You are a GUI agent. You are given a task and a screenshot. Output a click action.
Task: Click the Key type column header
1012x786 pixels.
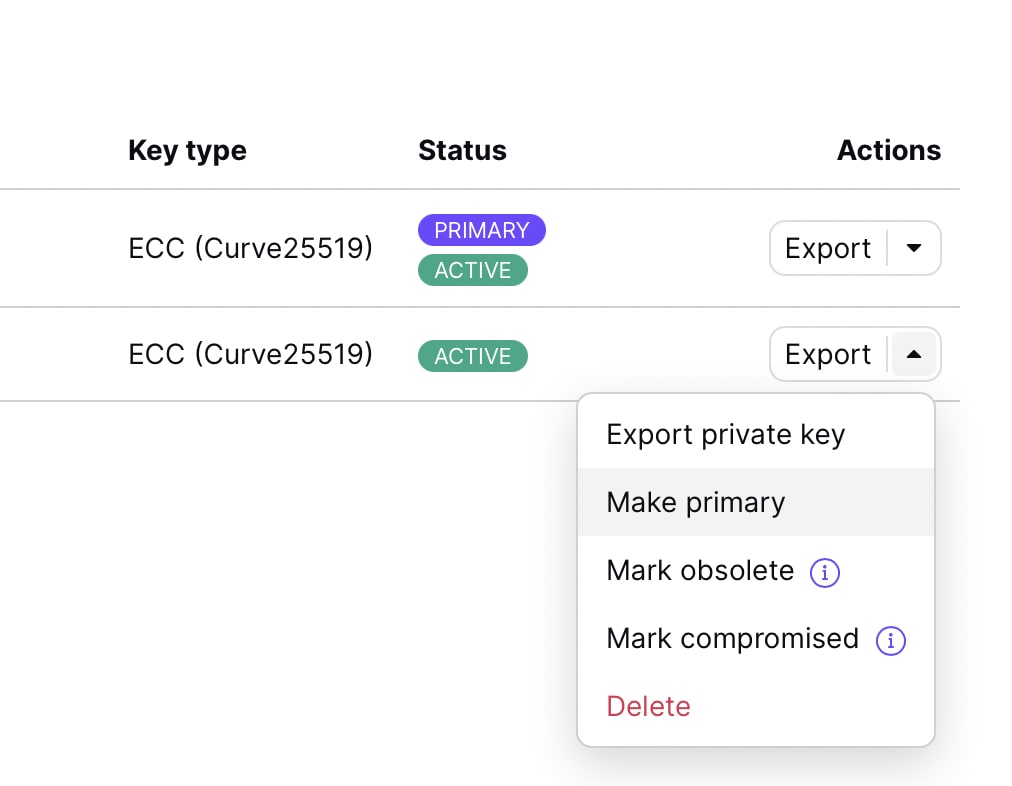tap(187, 151)
